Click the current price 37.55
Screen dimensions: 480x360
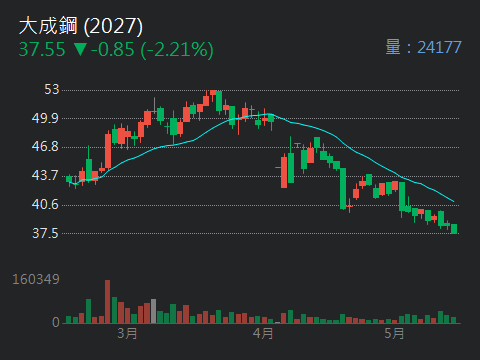[x=42, y=49]
